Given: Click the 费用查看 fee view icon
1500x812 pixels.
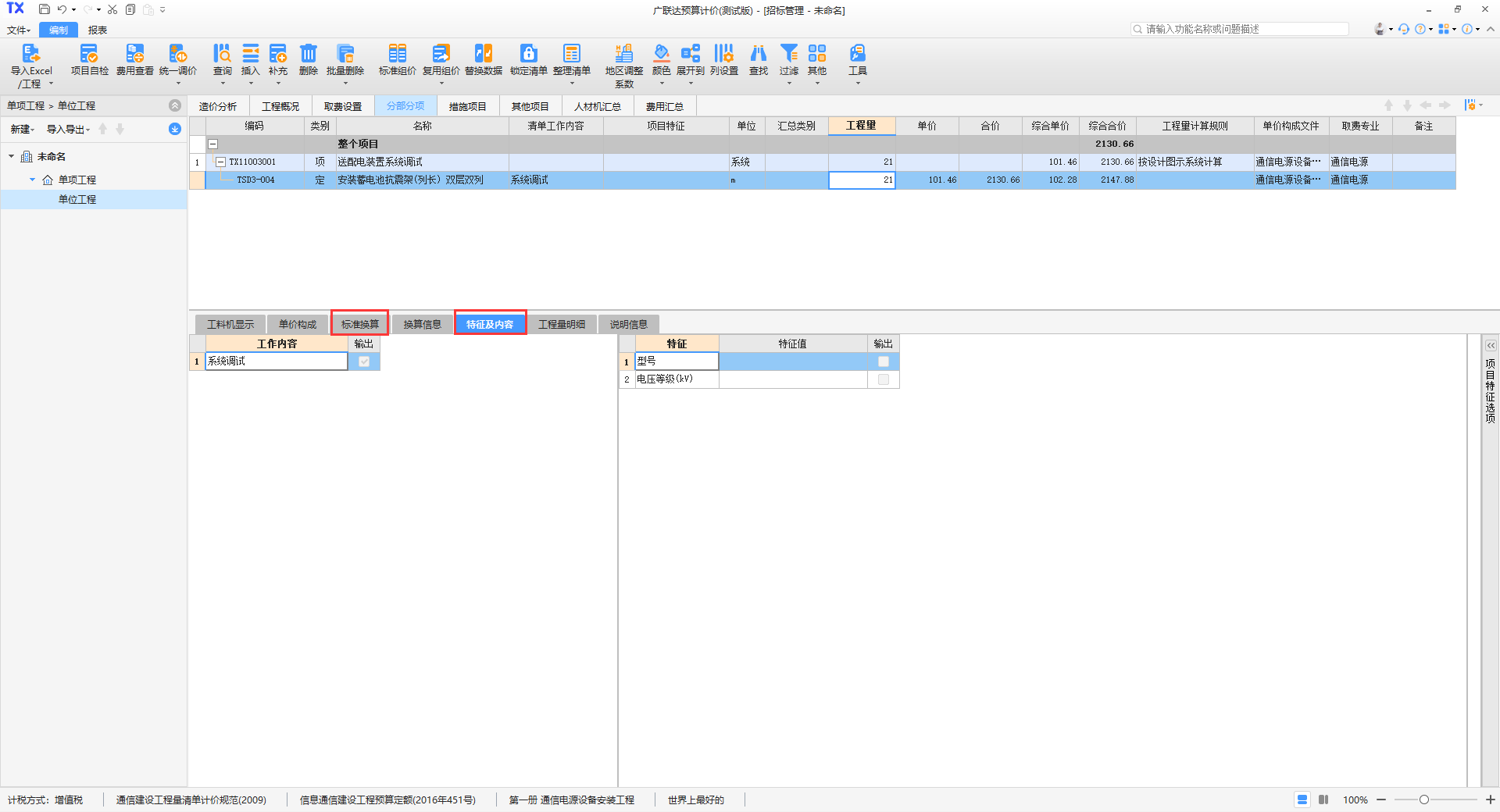Looking at the screenshot, I should point(134,54).
